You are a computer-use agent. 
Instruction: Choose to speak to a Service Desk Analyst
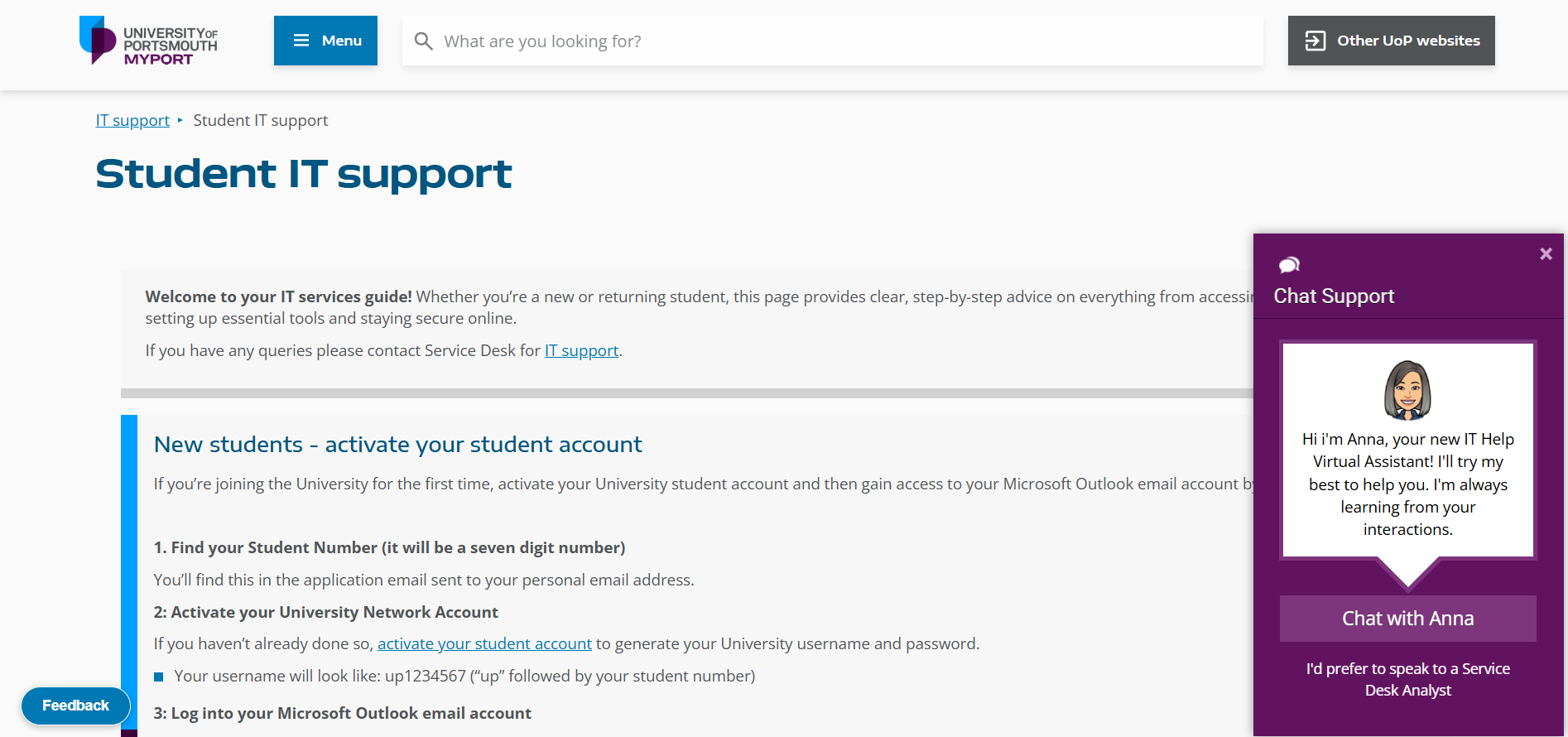click(1407, 679)
